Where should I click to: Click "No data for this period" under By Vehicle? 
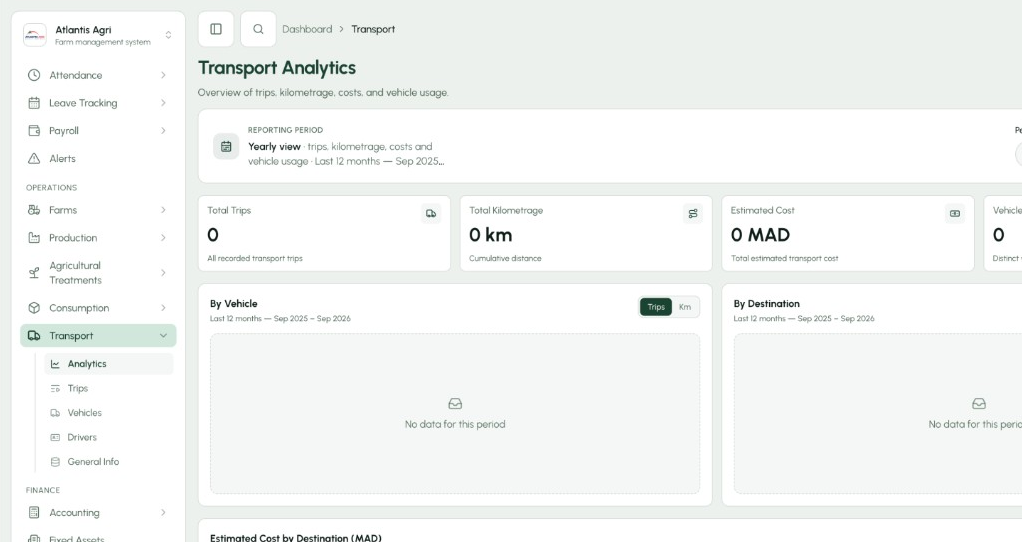pyautogui.click(x=455, y=424)
